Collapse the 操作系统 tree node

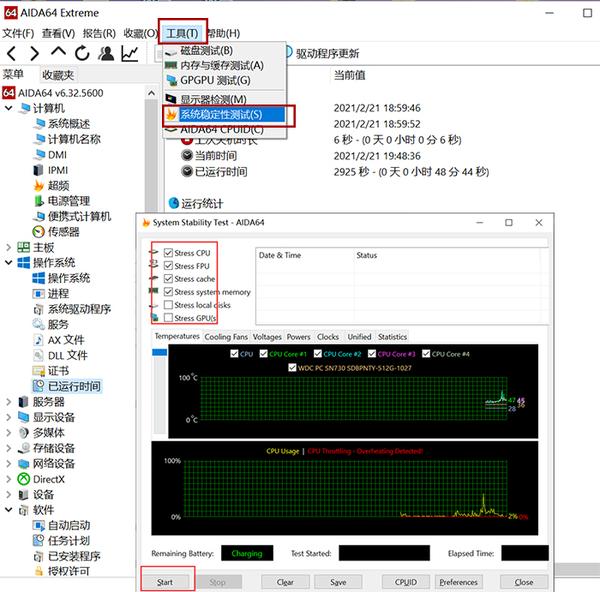[x=8, y=263]
